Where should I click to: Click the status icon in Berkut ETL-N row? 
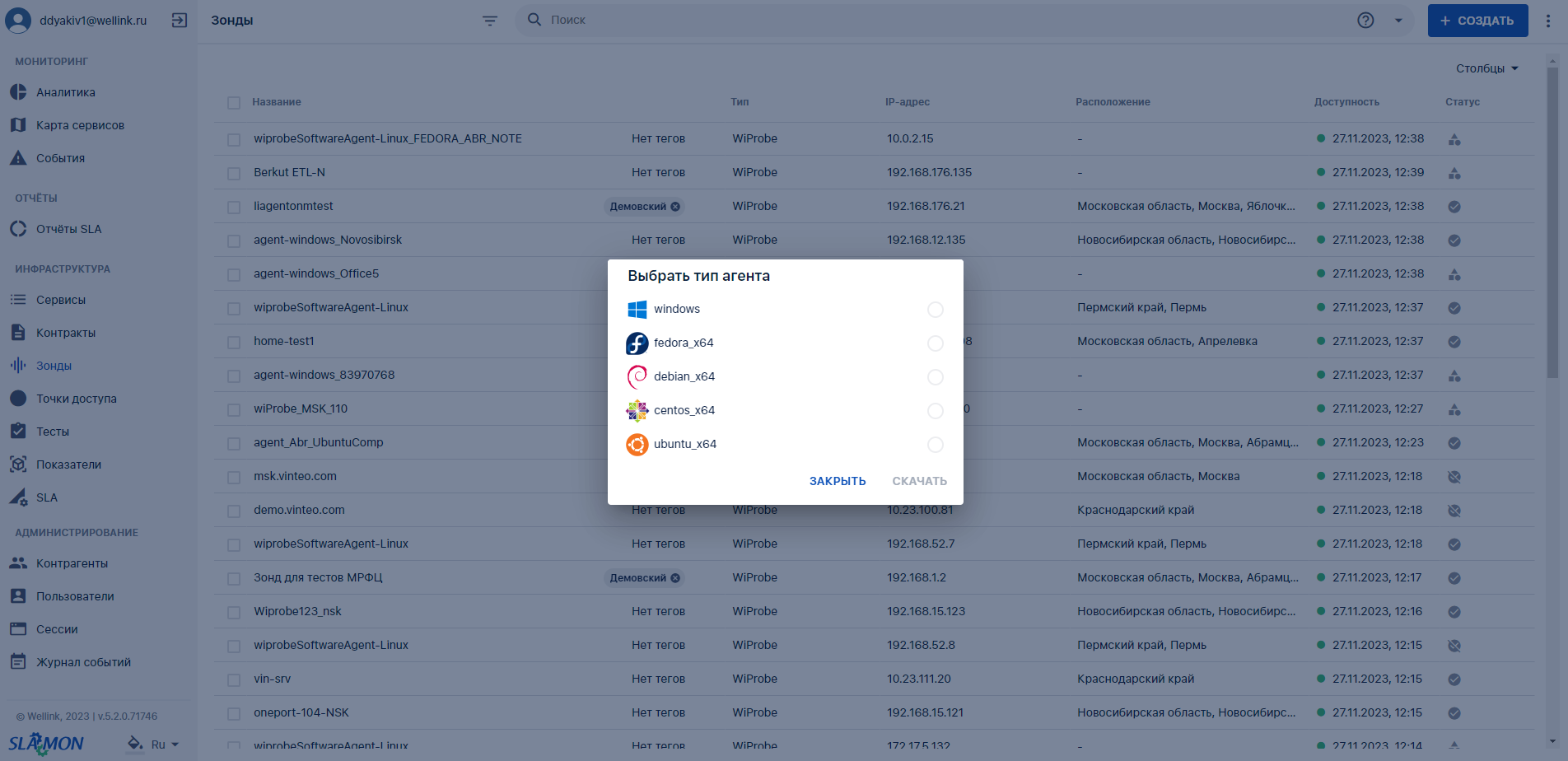pos(1454,173)
